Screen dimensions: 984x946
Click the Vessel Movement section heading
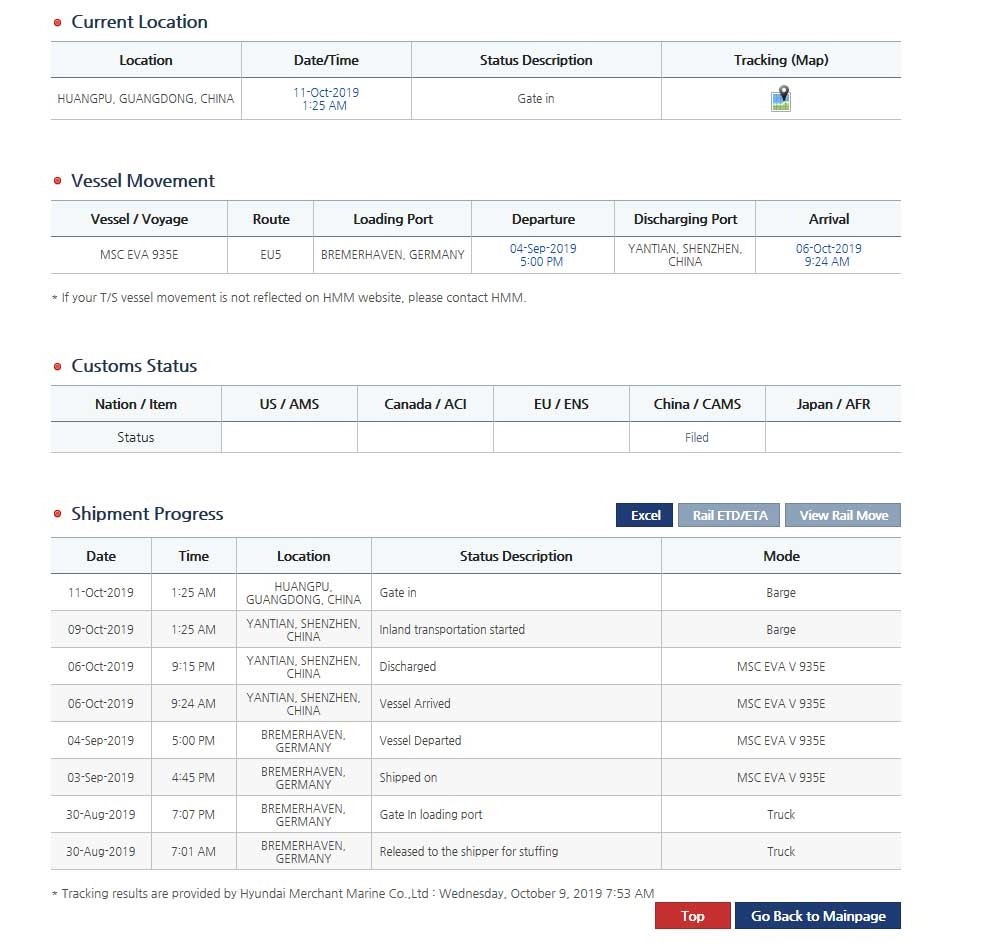[x=143, y=181]
